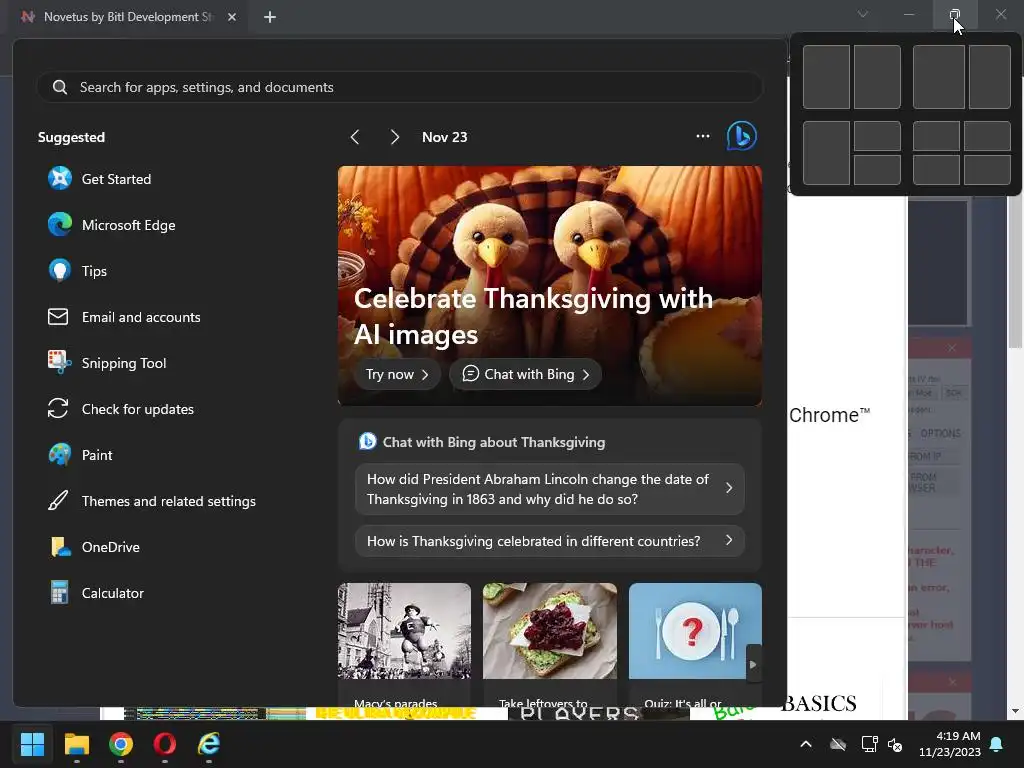The height and width of the screenshot is (768, 1024).
Task: Select right half snap layout zone
Action: (x=877, y=77)
